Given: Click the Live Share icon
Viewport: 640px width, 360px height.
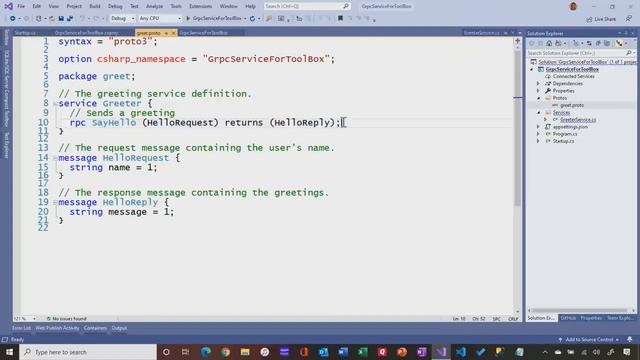Looking at the screenshot, I should [589, 19].
